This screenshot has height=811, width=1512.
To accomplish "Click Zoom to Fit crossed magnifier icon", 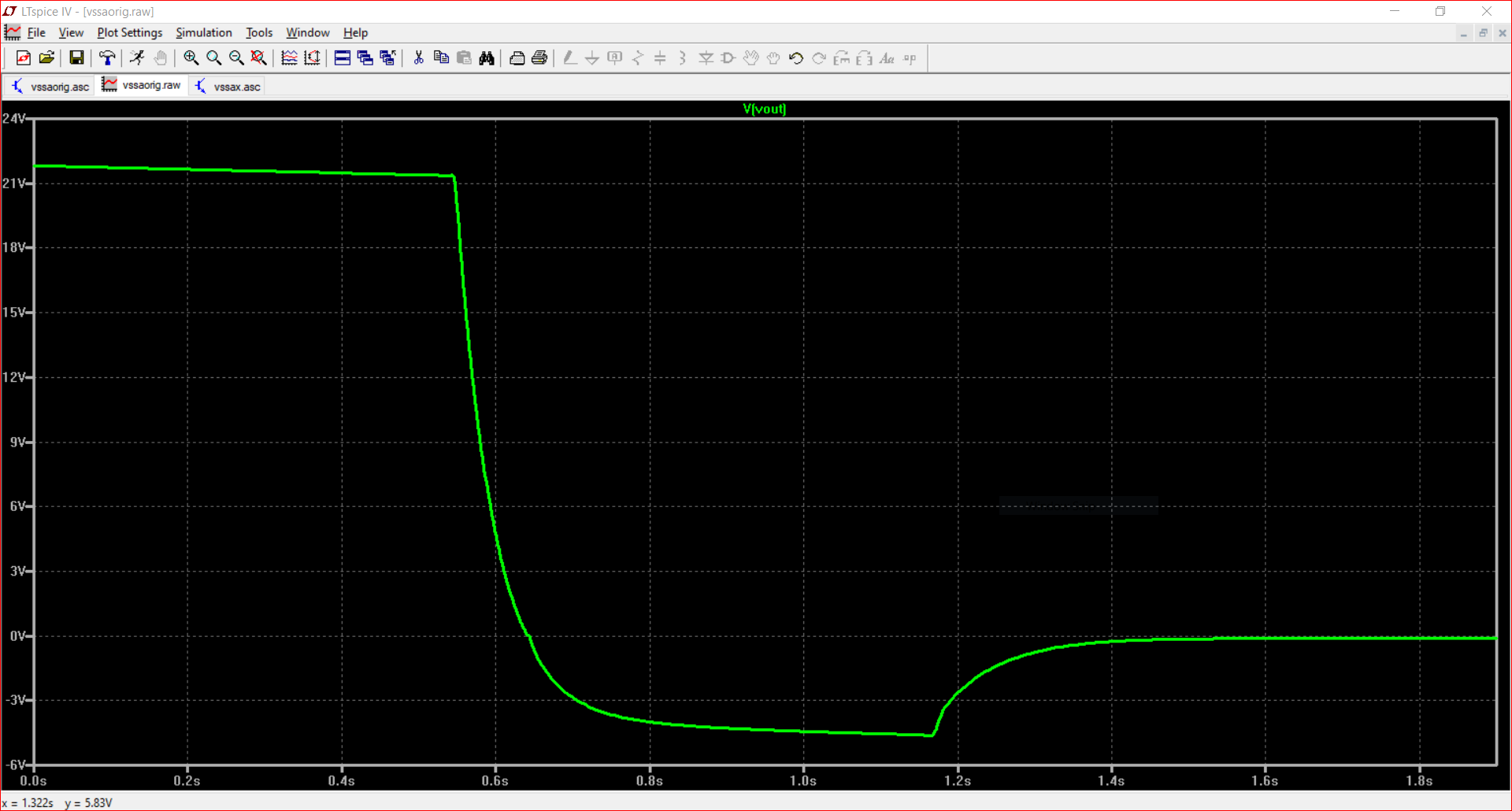I will pyautogui.click(x=259, y=58).
